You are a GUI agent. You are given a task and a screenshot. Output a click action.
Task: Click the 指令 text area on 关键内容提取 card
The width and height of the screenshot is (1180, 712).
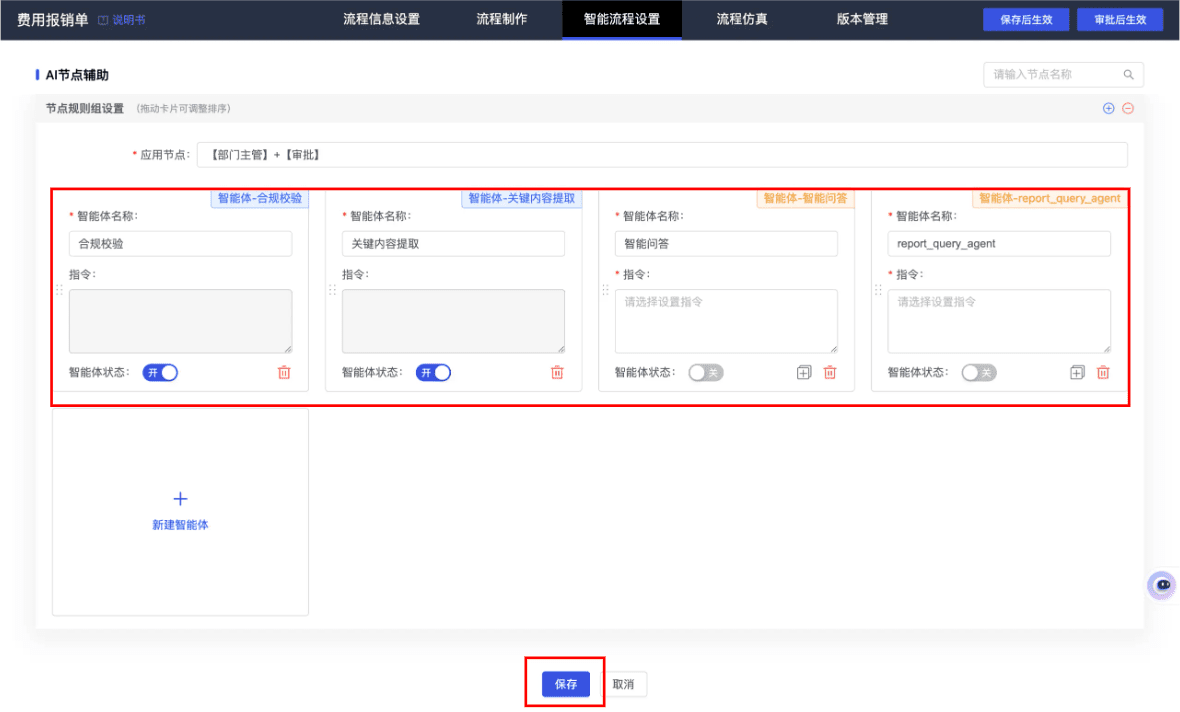[x=453, y=321]
